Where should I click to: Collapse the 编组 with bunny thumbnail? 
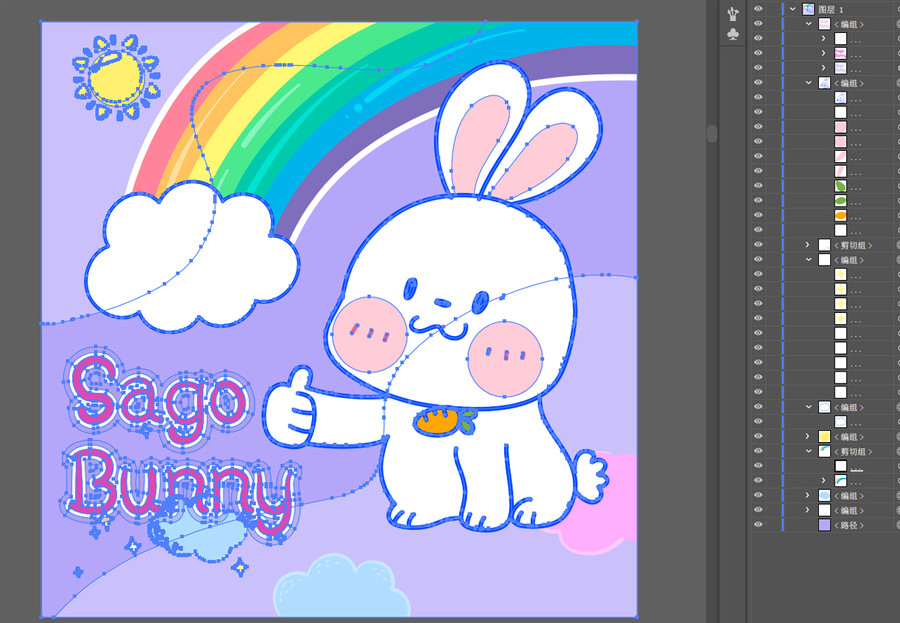point(809,83)
